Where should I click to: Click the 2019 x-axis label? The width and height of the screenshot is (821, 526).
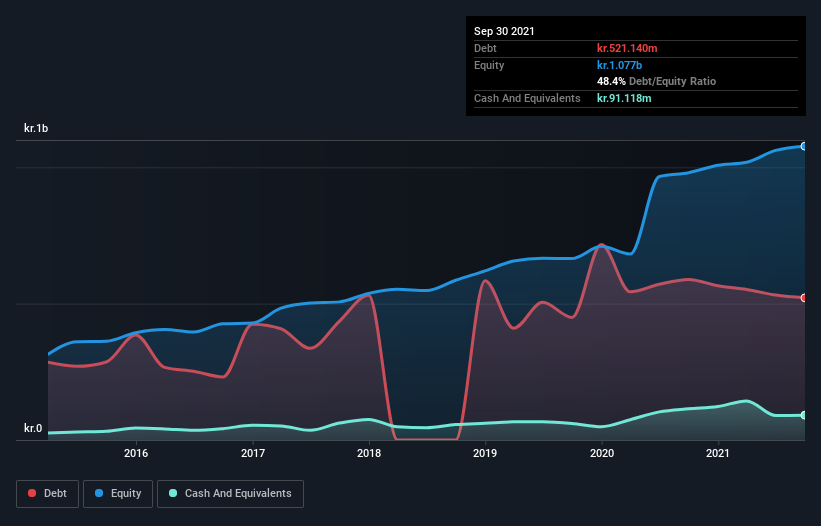tap(485, 453)
